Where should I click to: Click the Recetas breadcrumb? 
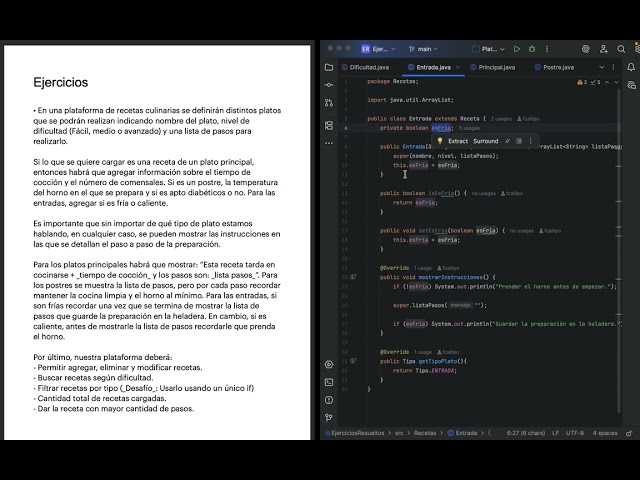(x=425, y=433)
